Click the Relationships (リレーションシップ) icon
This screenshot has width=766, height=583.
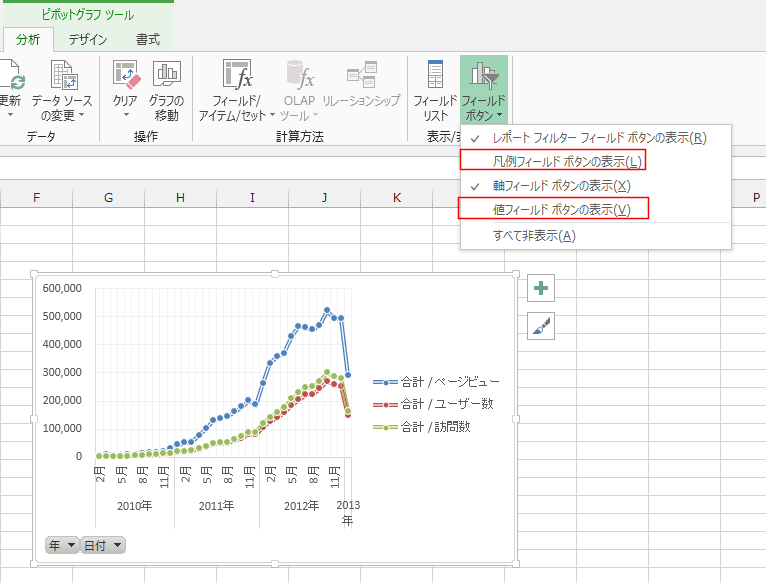(362, 75)
